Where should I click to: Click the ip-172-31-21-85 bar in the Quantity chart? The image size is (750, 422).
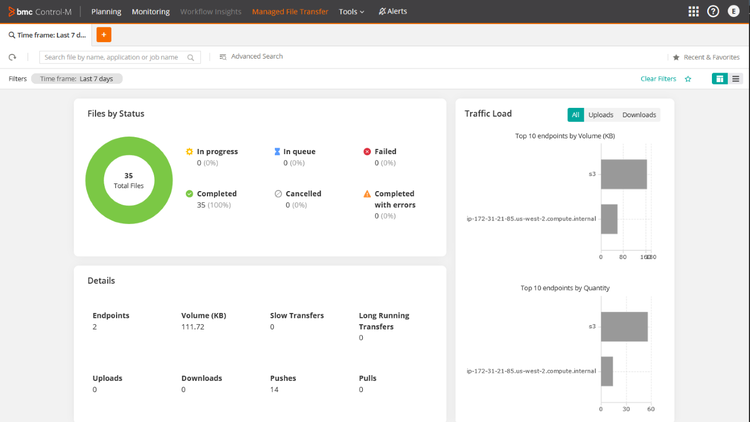pos(607,371)
